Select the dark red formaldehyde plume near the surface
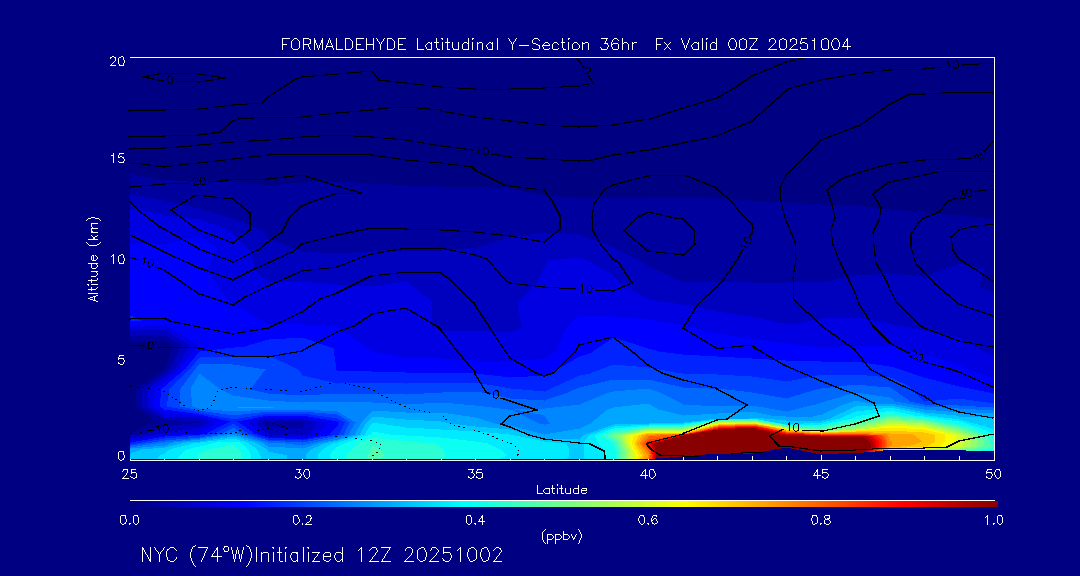 pyautogui.click(x=712, y=438)
